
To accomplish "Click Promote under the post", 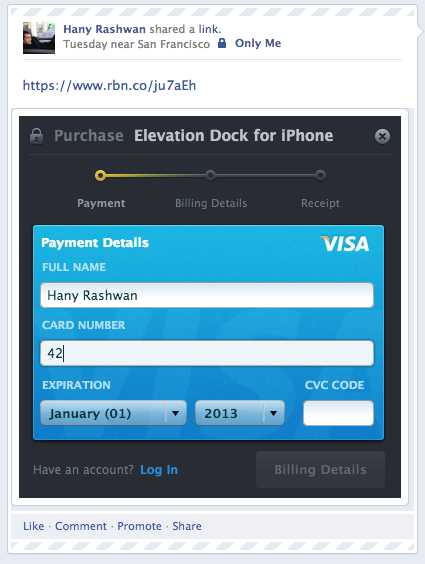I will [x=140, y=526].
